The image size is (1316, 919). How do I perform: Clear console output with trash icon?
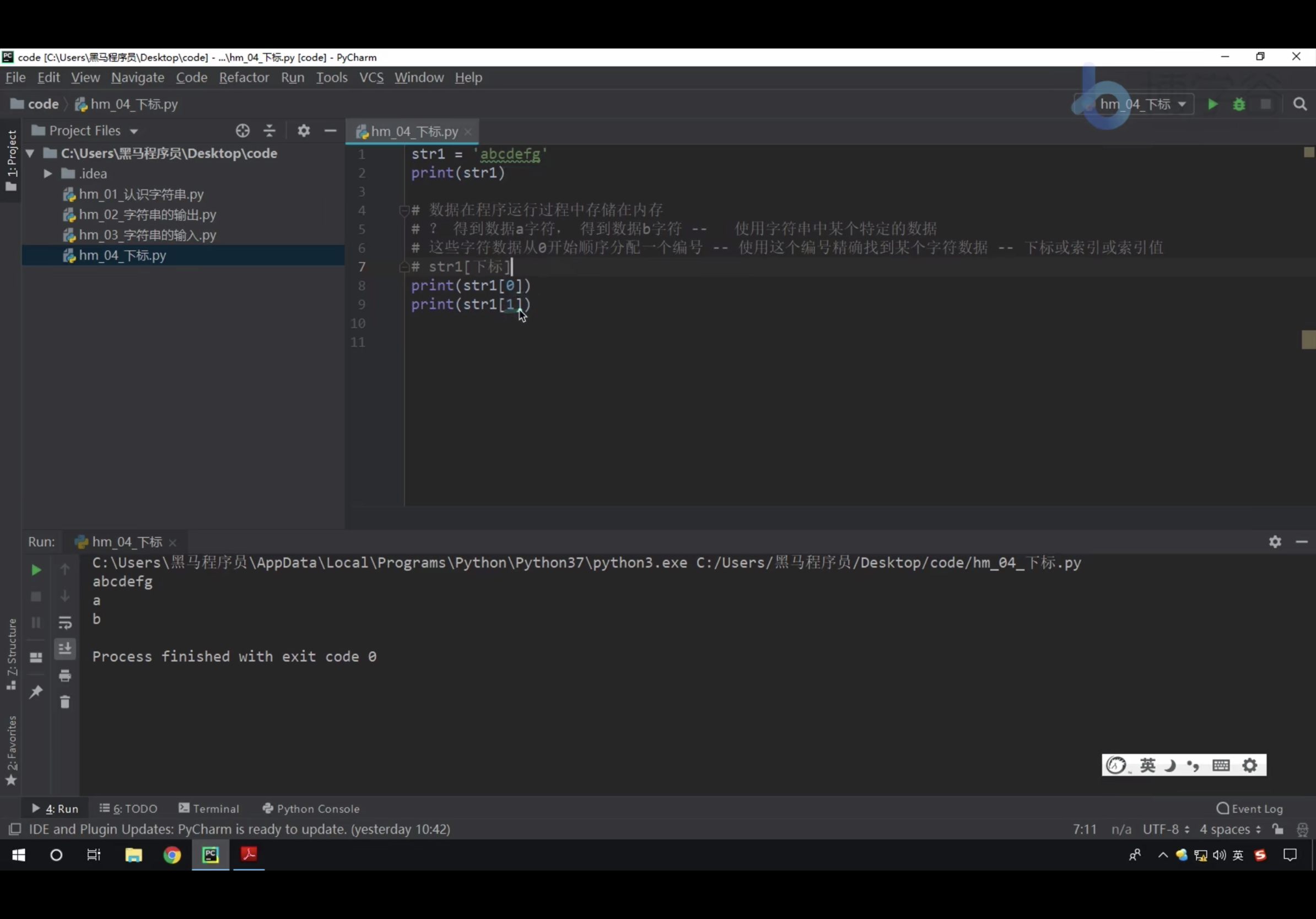tap(65, 702)
